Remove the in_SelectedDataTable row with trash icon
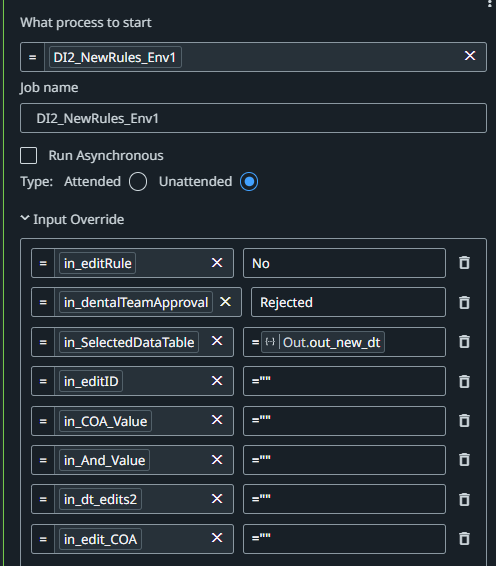The image size is (496, 566). [x=464, y=341]
